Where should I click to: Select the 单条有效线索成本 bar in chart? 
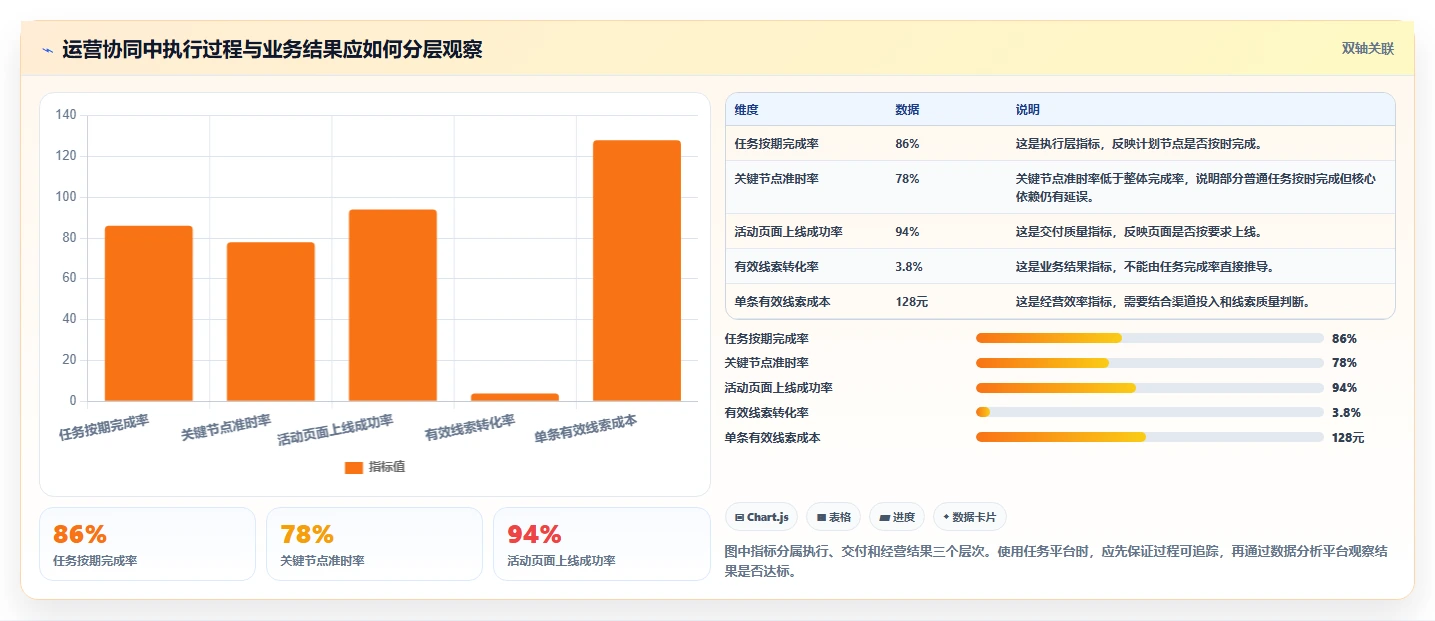pos(636,270)
